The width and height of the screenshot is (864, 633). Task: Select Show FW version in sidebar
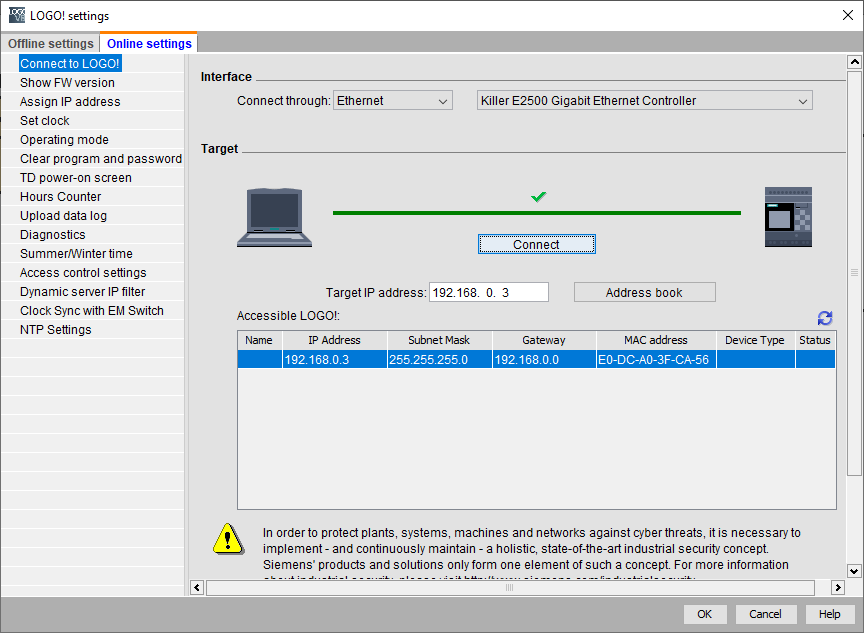pyautogui.click(x=67, y=83)
